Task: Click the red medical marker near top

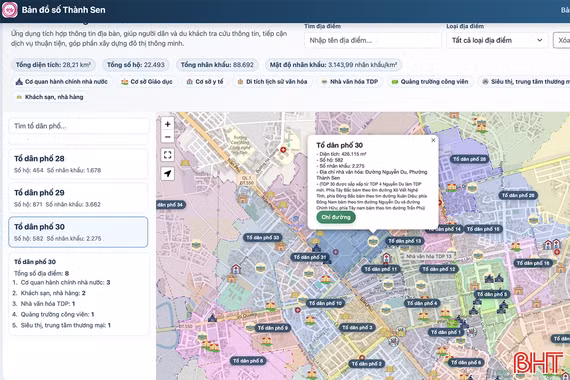Action: pyautogui.click(x=283, y=150)
